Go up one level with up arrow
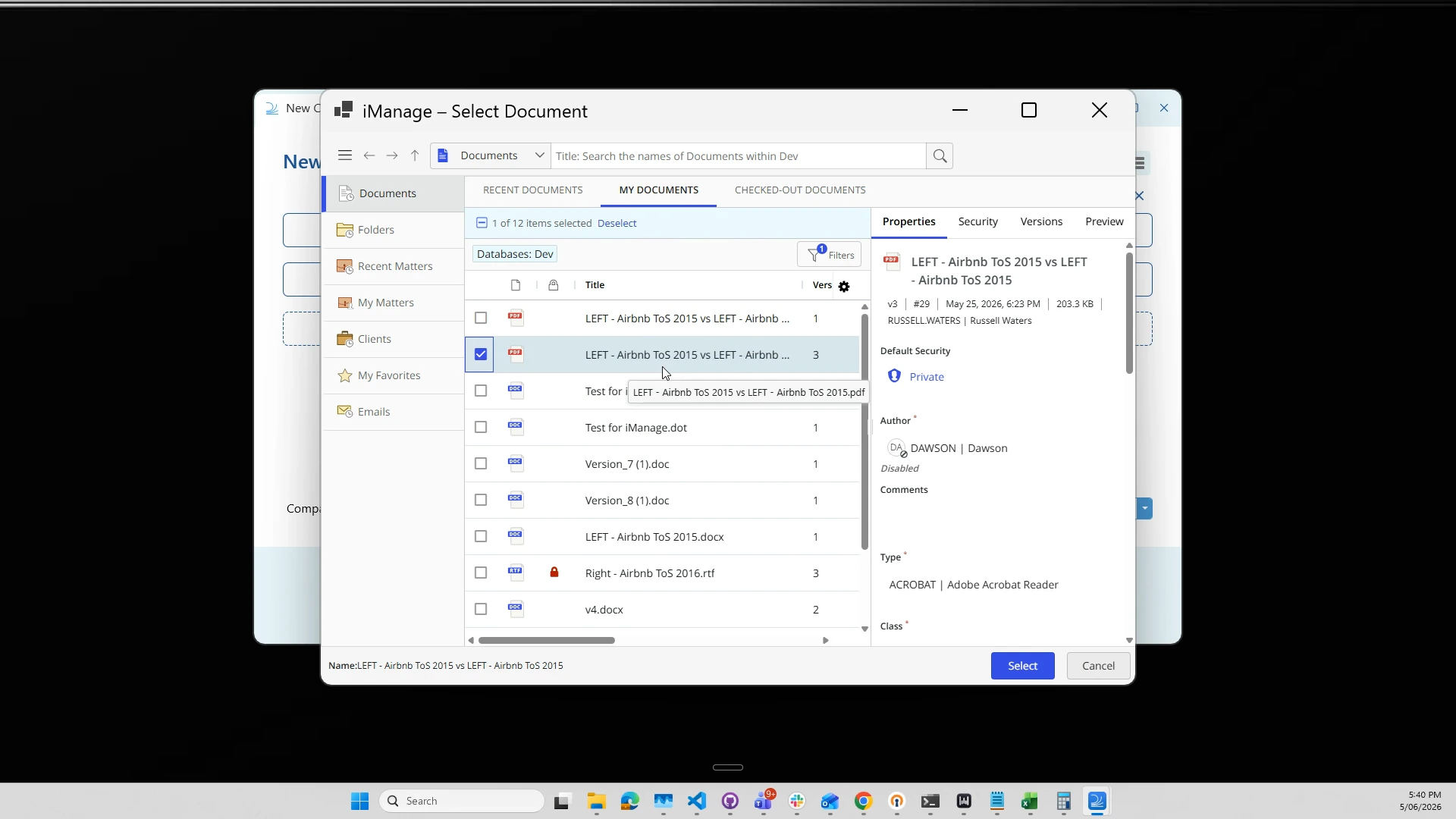This screenshot has height=819, width=1456. [415, 155]
